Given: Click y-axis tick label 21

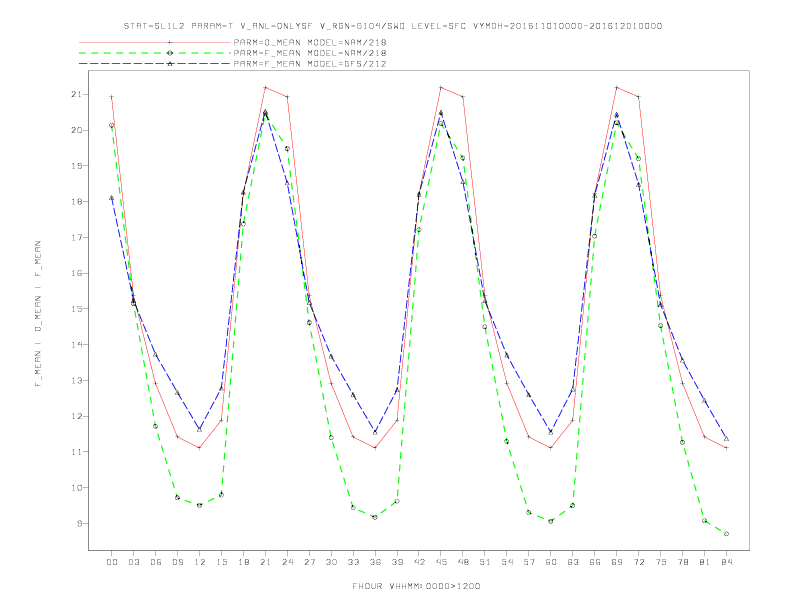Looking at the screenshot, I should click(x=76, y=94).
